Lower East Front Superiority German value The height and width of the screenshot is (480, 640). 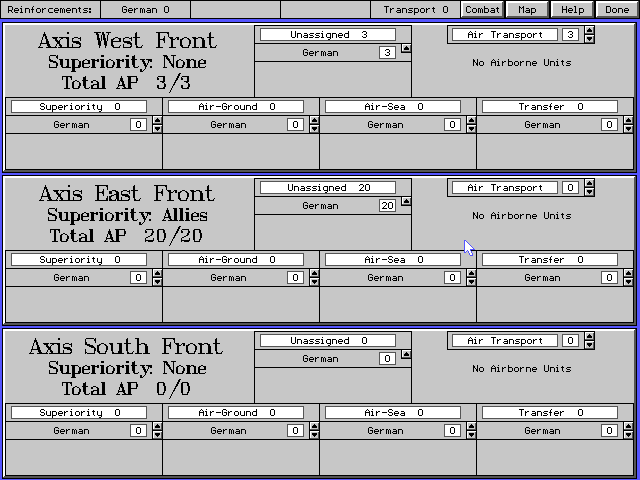tap(157, 282)
